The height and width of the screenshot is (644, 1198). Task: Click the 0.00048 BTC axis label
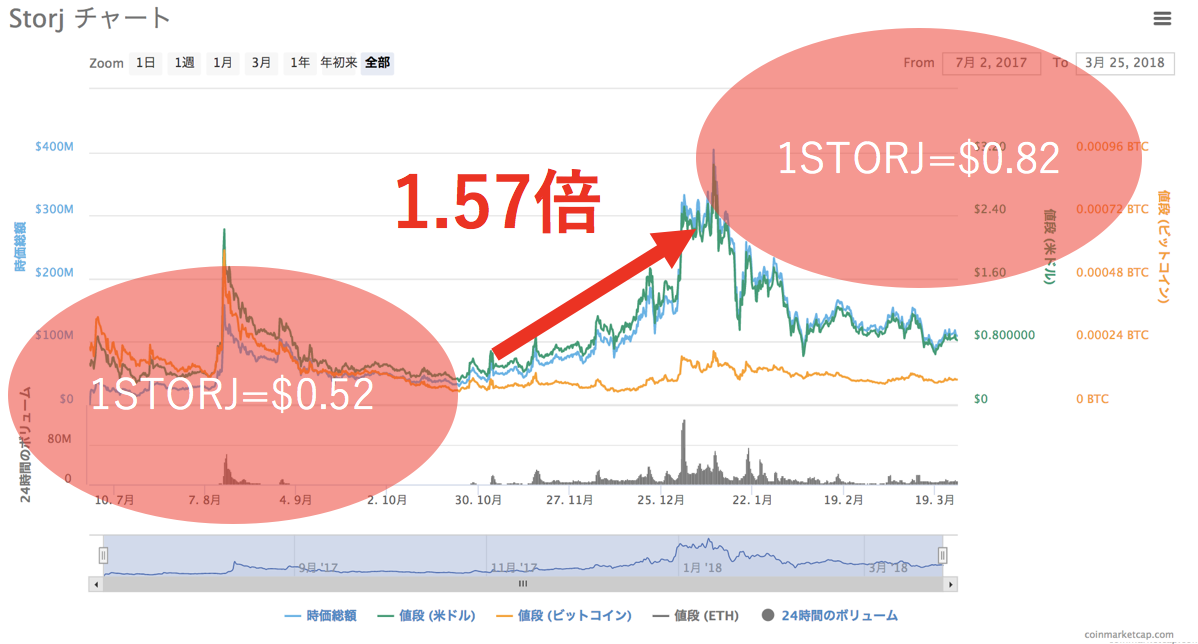pyautogui.click(x=1112, y=273)
